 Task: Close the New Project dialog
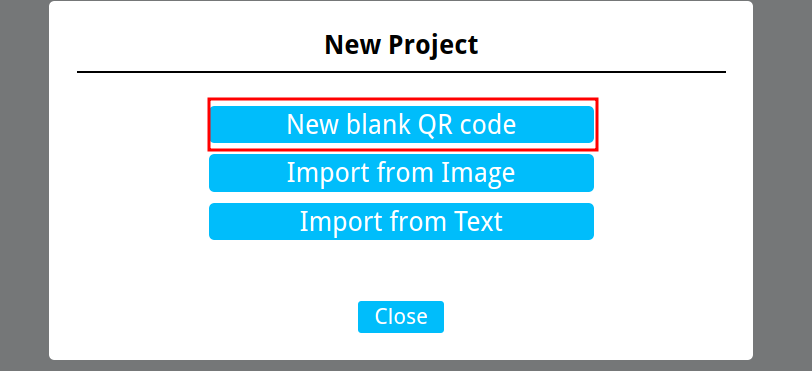tap(401, 317)
